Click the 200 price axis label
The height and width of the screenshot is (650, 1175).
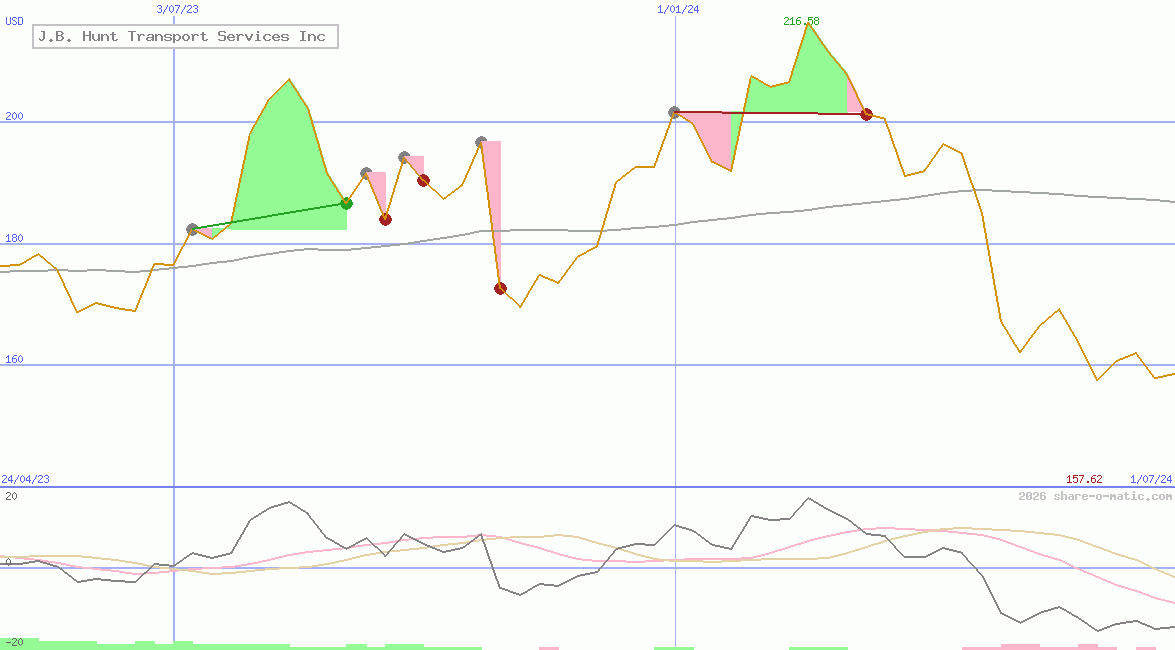pos(14,116)
